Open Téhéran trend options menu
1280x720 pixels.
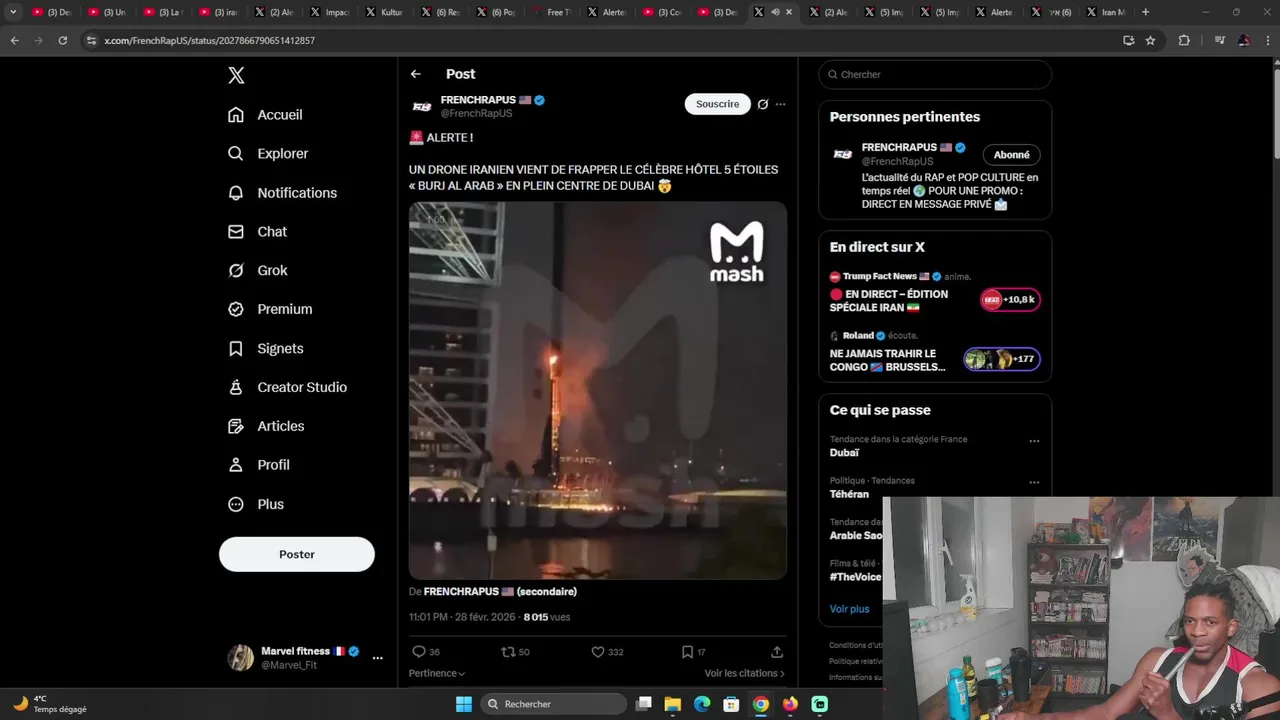tap(1034, 482)
